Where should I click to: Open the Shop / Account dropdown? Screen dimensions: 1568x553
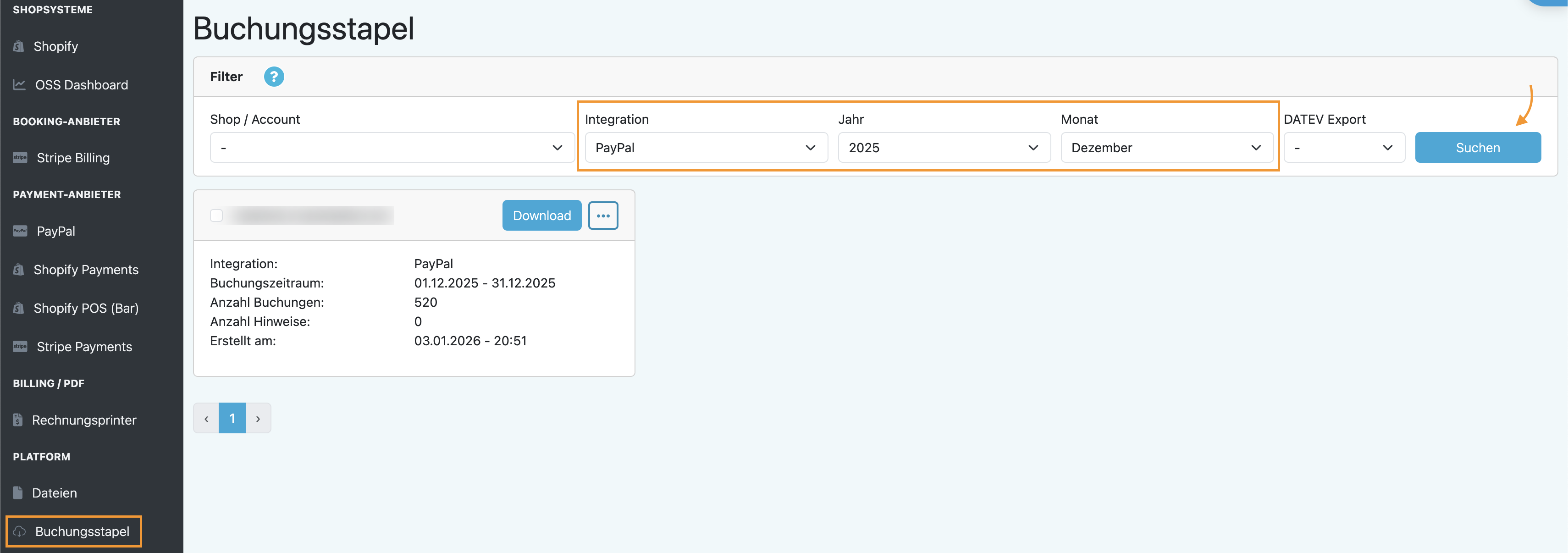tap(392, 148)
